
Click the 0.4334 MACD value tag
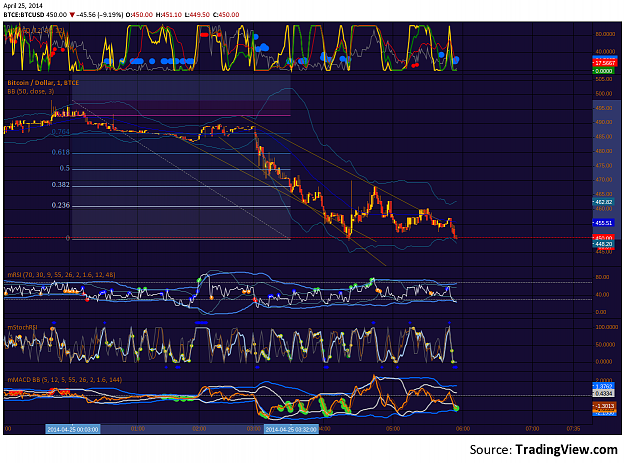(x=604, y=393)
